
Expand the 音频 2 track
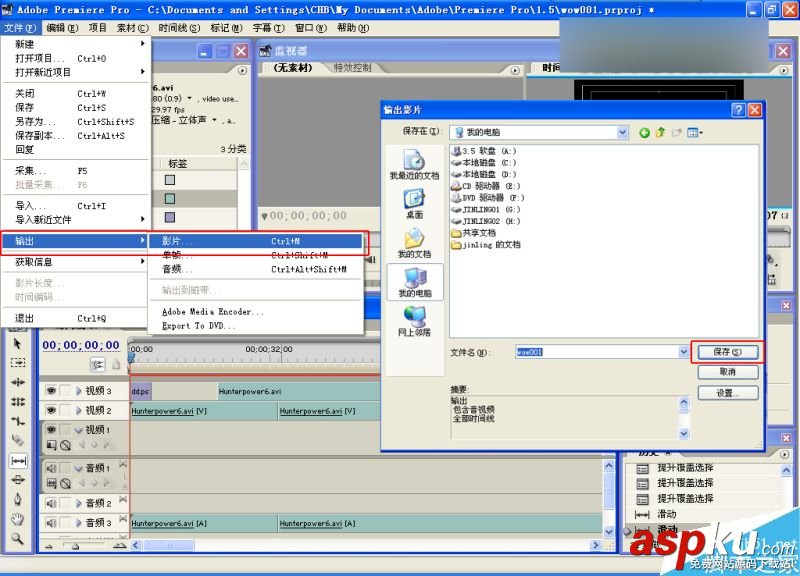coord(79,503)
